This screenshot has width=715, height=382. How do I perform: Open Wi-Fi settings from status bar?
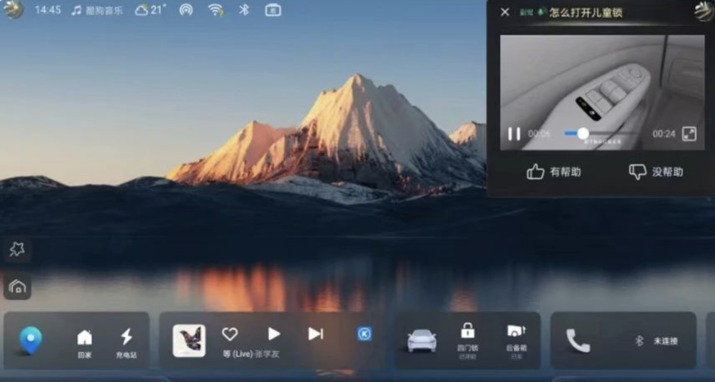tap(216, 10)
